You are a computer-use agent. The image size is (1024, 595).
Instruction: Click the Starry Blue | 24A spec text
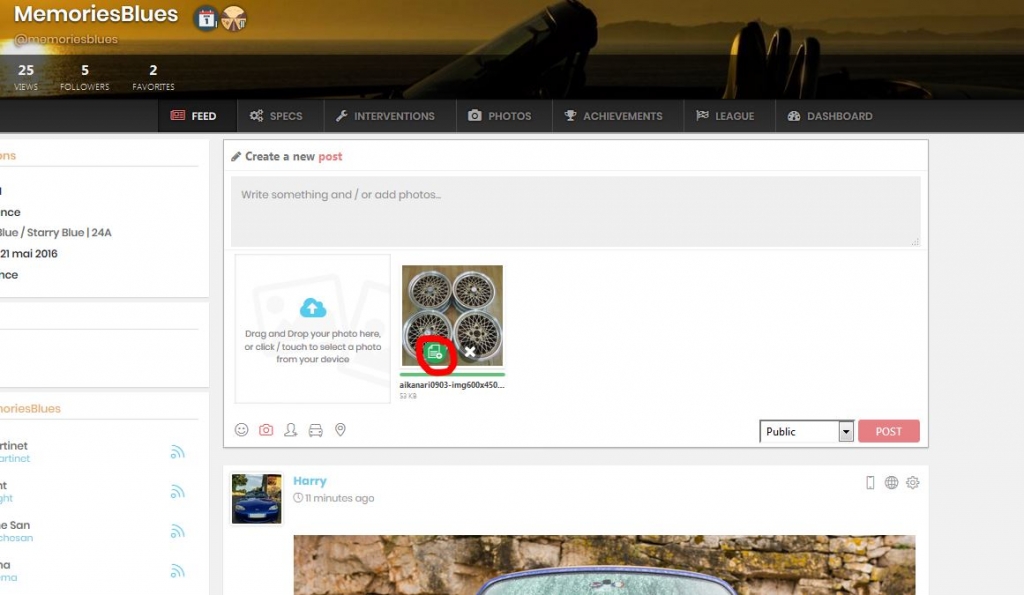click(x=69, y=233)
